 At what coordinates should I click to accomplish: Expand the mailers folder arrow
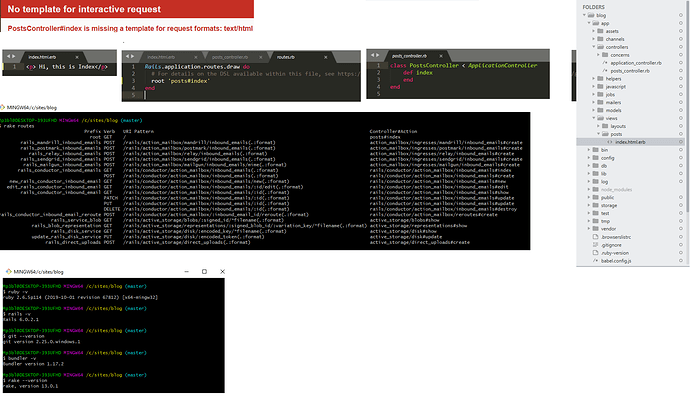click(x=594, y=102)
